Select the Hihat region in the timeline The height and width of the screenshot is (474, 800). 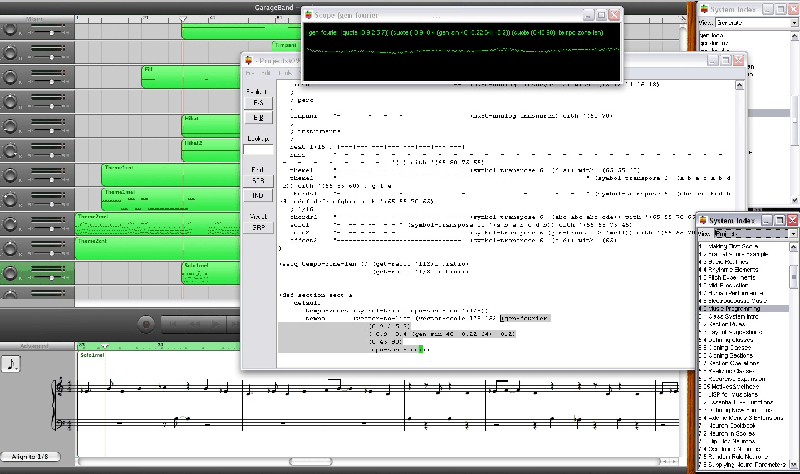tap(211, 126)
